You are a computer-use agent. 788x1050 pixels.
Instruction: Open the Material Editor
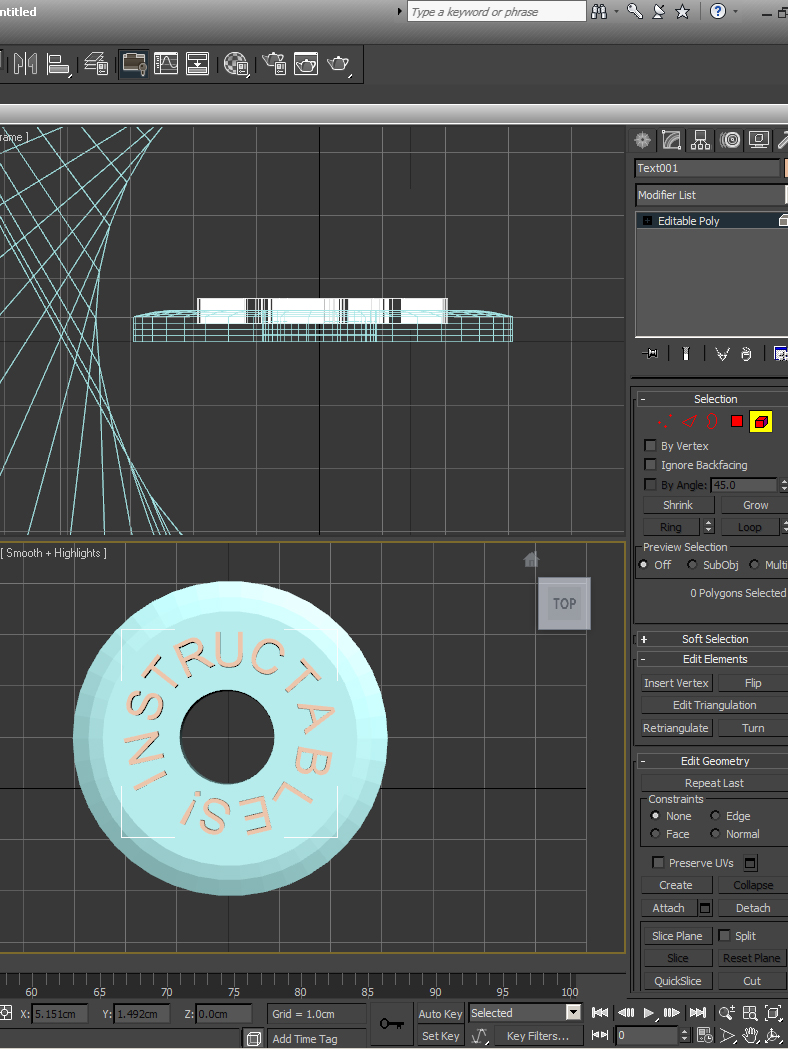[236, 64]
